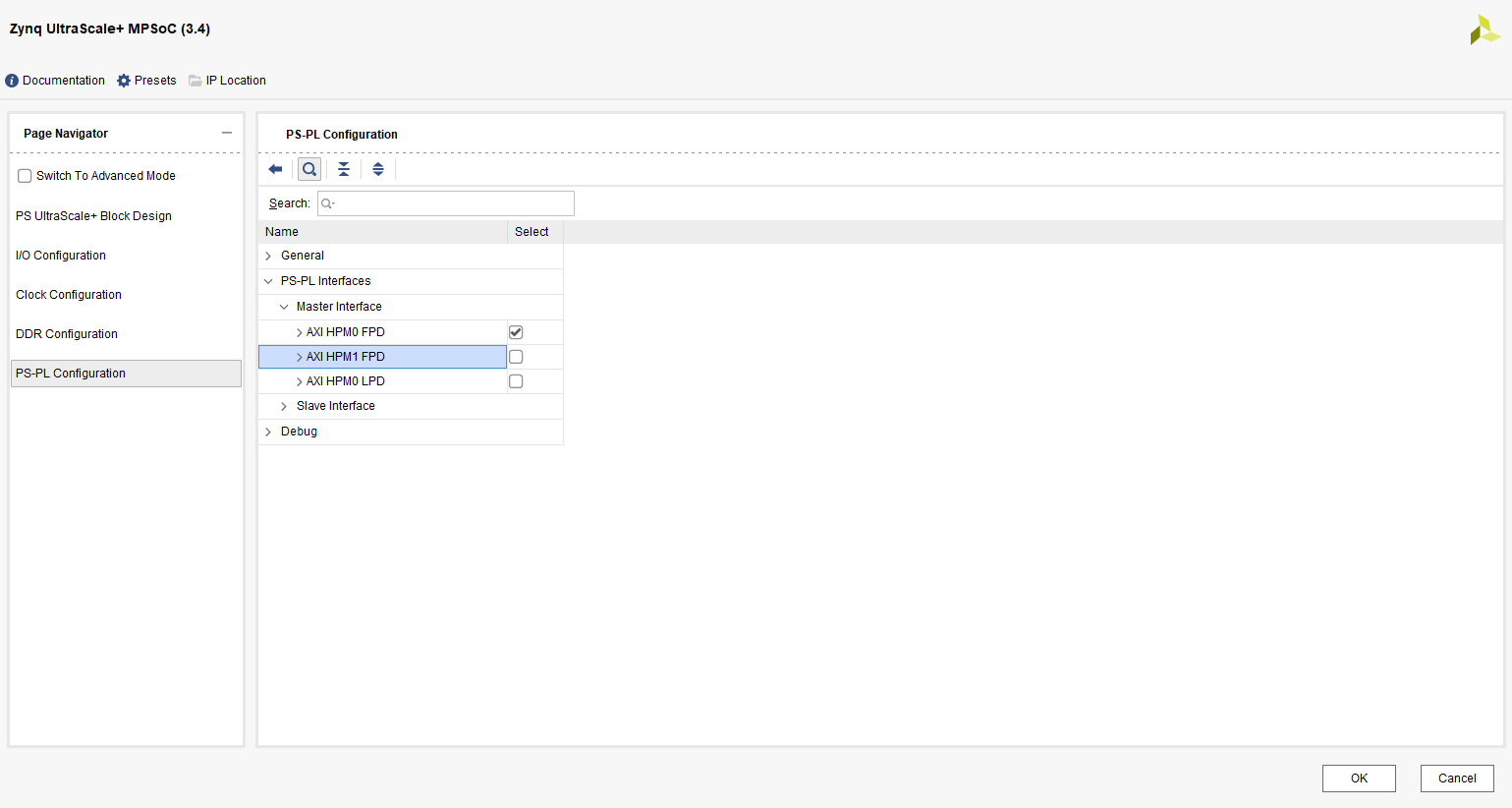The width and height of the screenshot is (1512, 808).
Task: Enable Switch To Advanced Mode checkbox
Action: pos(25,176)
